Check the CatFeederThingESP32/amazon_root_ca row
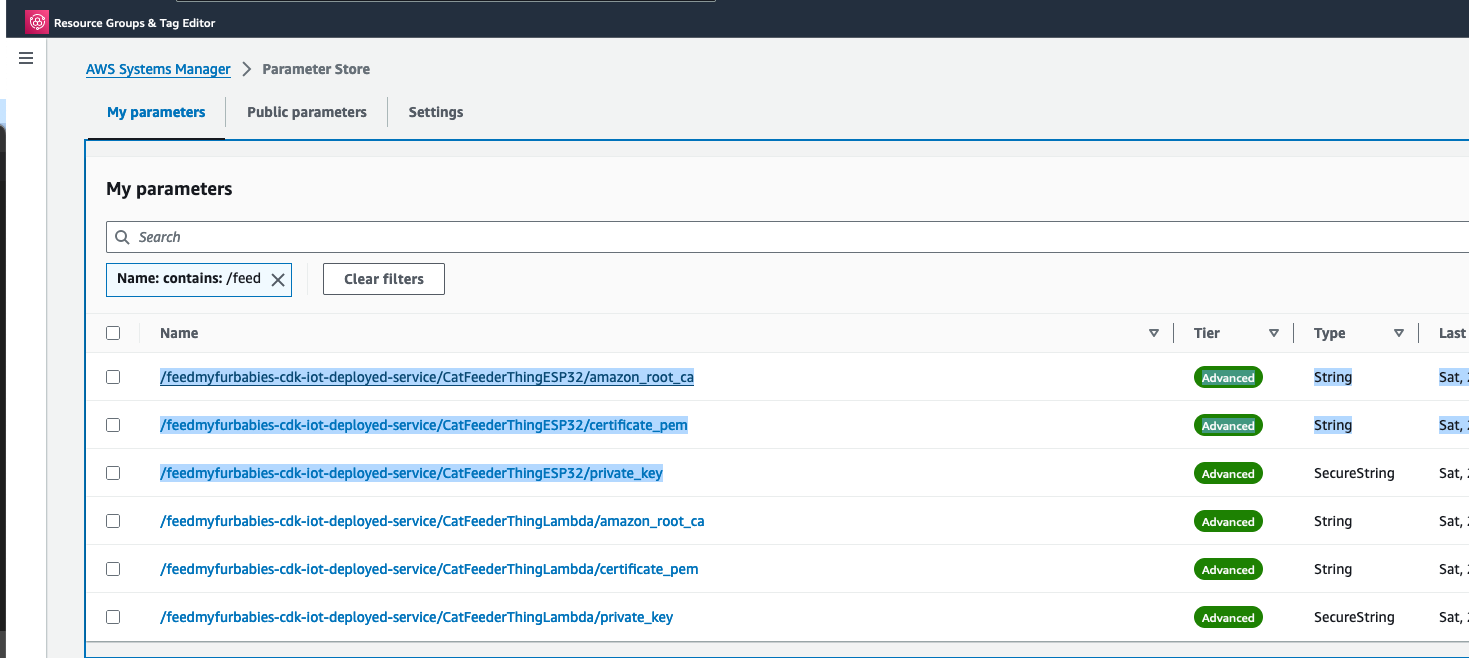Image resolution: width=1469 pixels, height=658 pixels. tap(113, 377)
